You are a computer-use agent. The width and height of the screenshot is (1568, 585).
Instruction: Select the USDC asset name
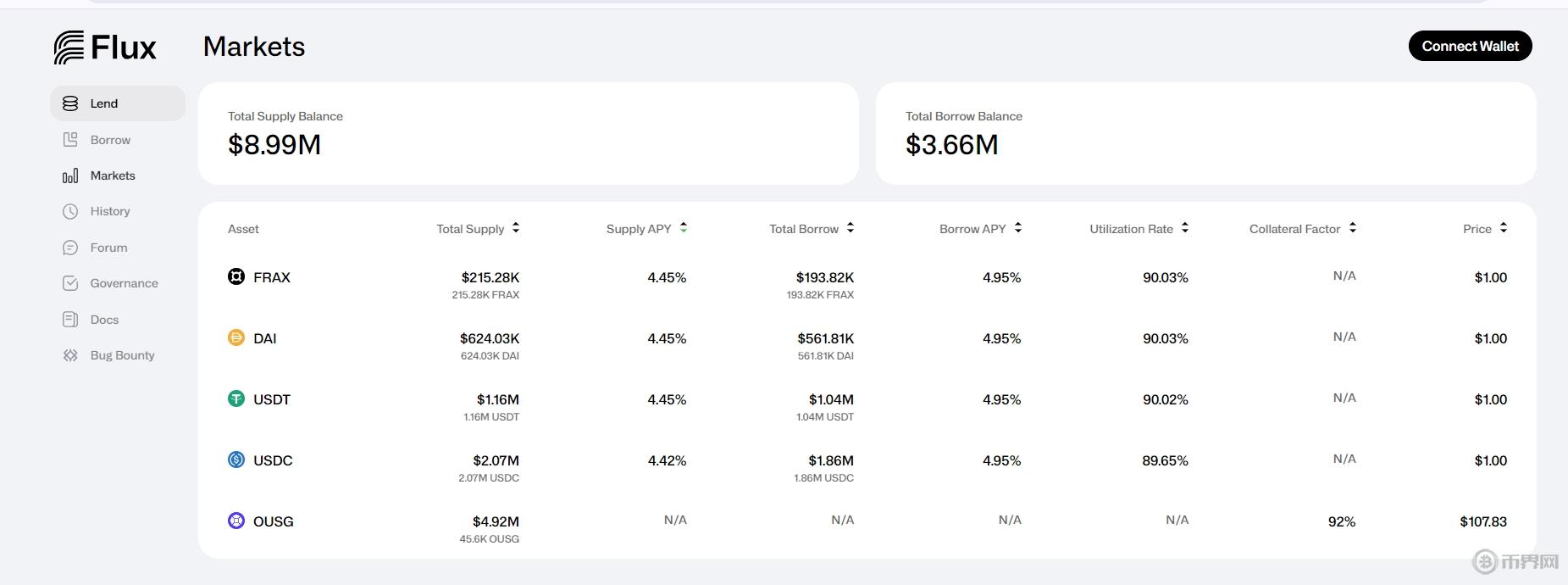273,460
